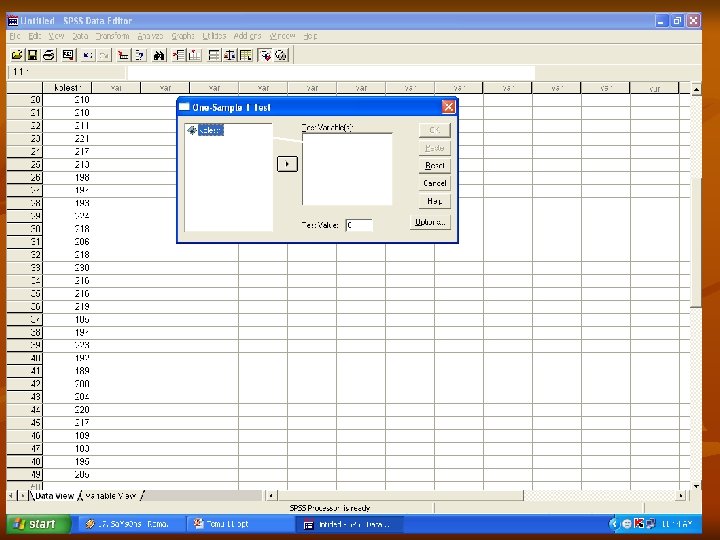Switch to the Data View tab

point(54,496)
